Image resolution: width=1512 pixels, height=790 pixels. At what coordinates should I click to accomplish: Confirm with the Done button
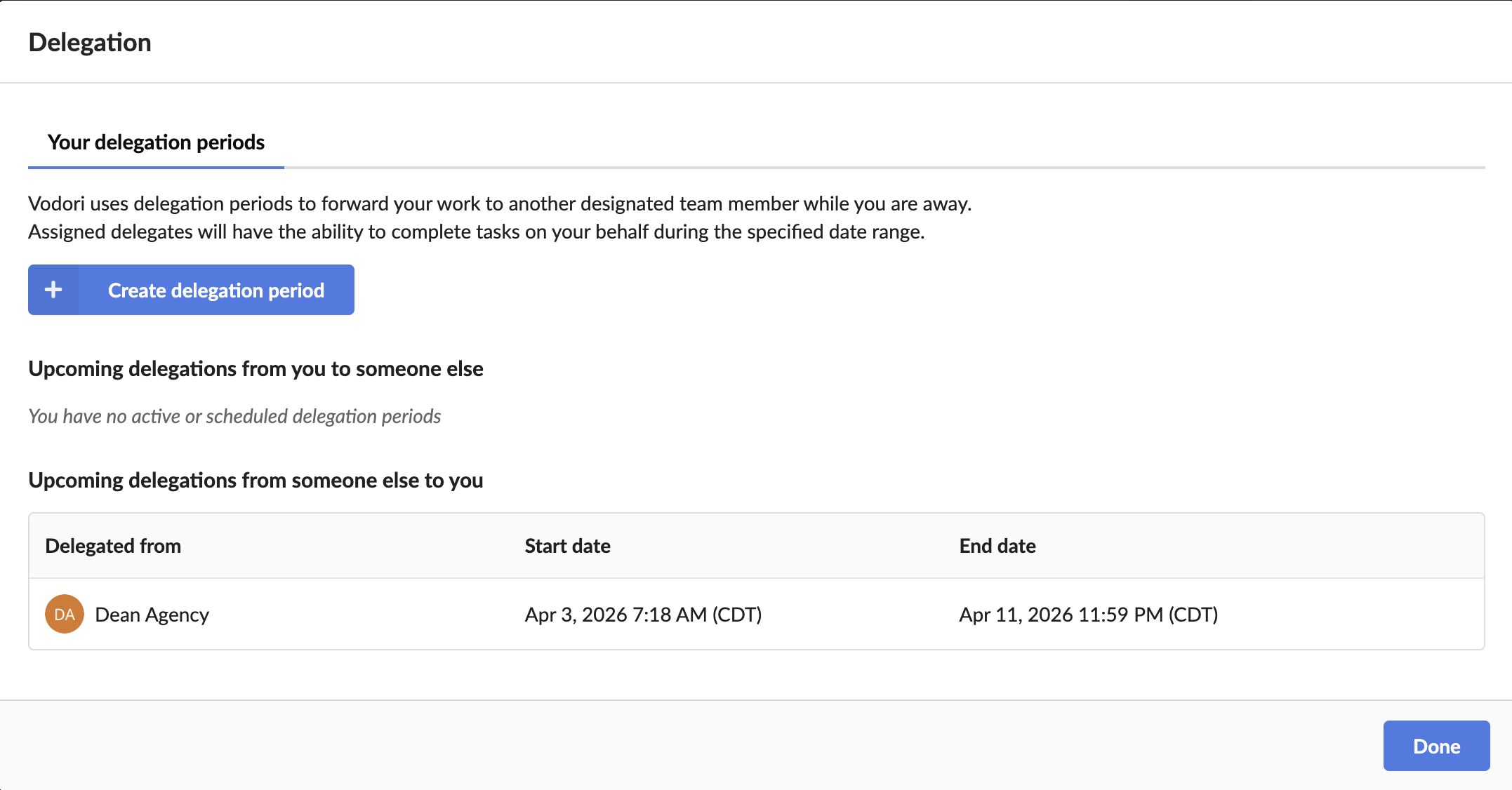[x=1436, y=746]
